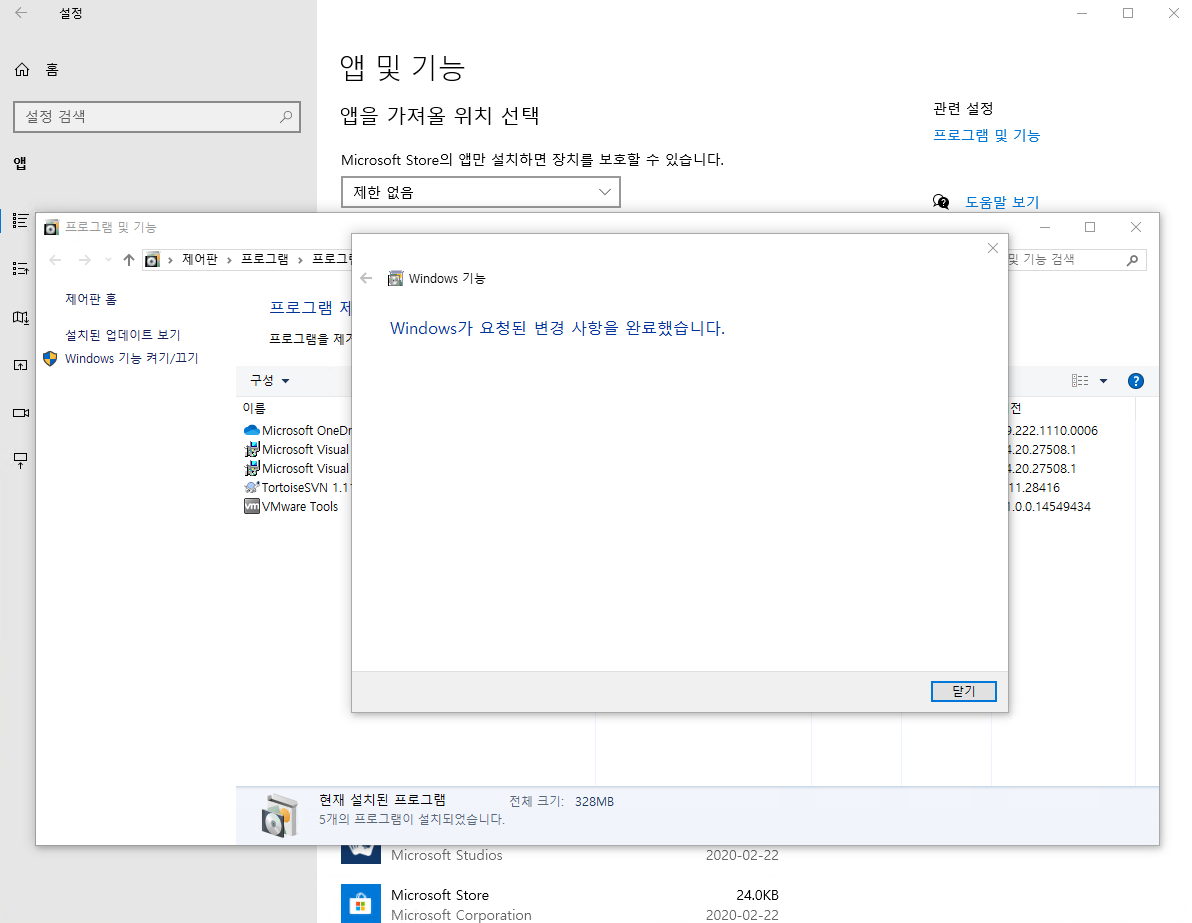Click 제어판 breadcrumb in address bar

point(200,259)
